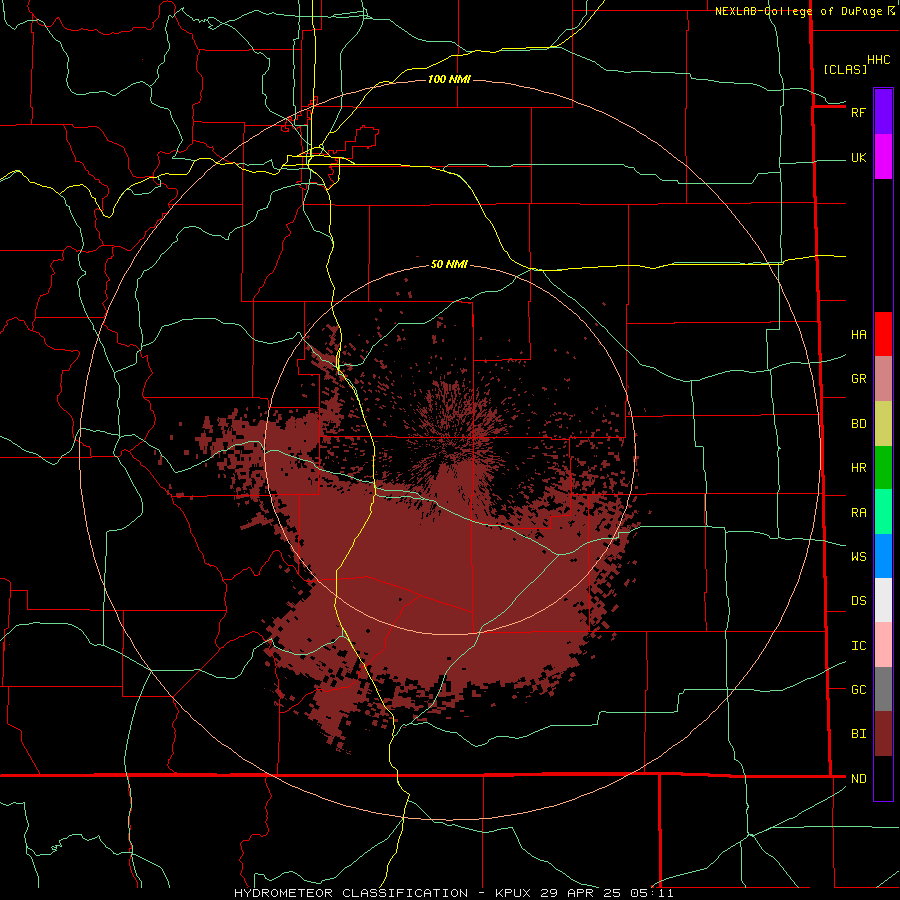This screenshot has width=900, height=900.
Task: Click the RF purple legend swatch
Action: [x=883, y=111]
